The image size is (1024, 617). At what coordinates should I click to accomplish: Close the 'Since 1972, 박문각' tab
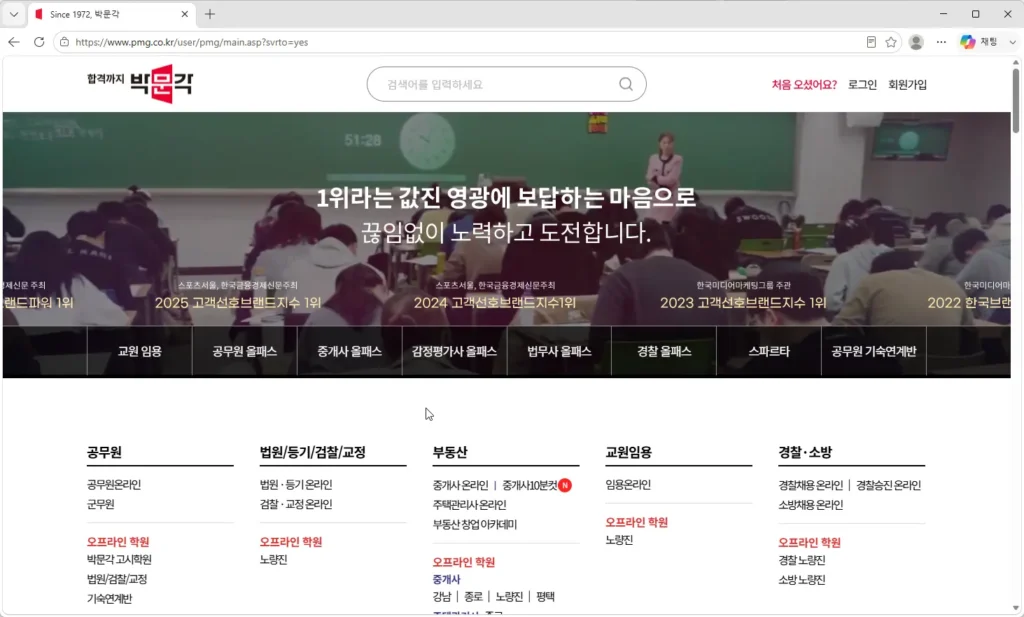pos(184,14)
